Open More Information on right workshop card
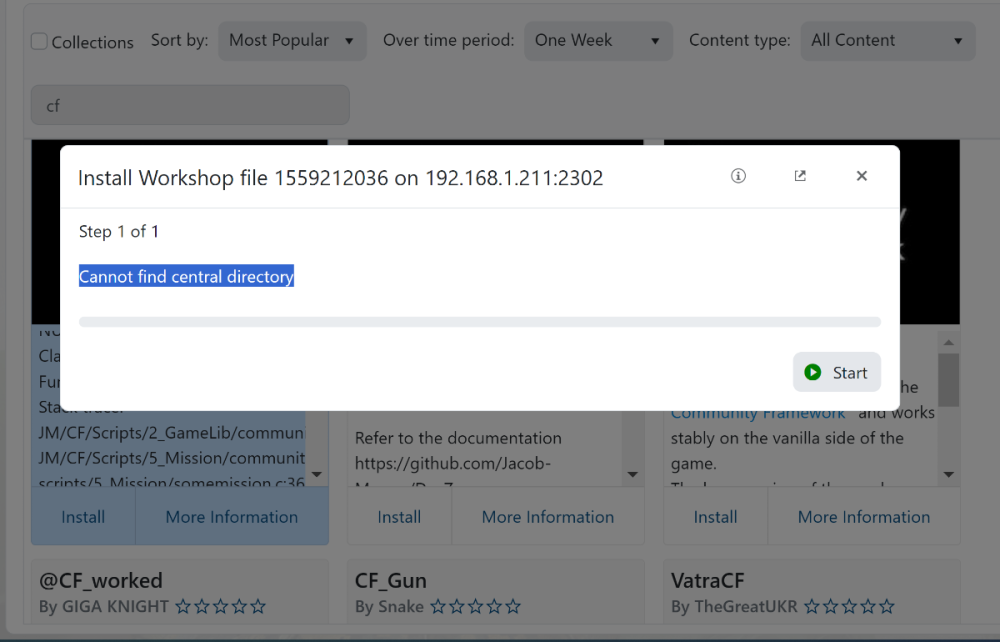Viewport: 1000px width, 642px height. pyautogui.click(x=863, y=517)
